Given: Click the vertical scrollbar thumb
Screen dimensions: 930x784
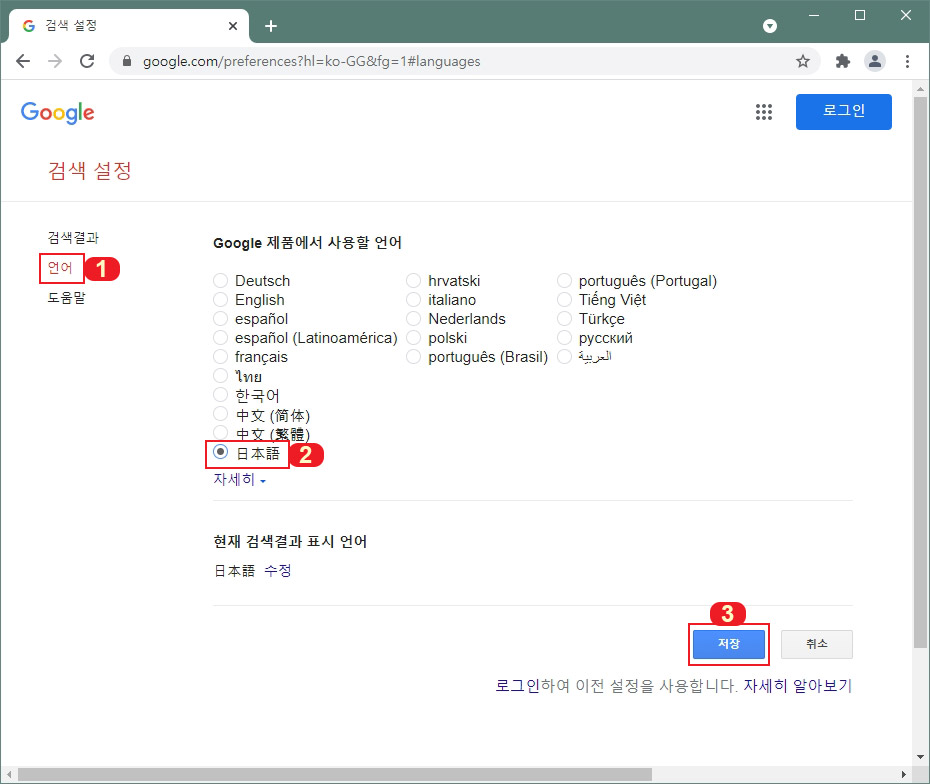Looking at the screenshot, I should [920, 371].
